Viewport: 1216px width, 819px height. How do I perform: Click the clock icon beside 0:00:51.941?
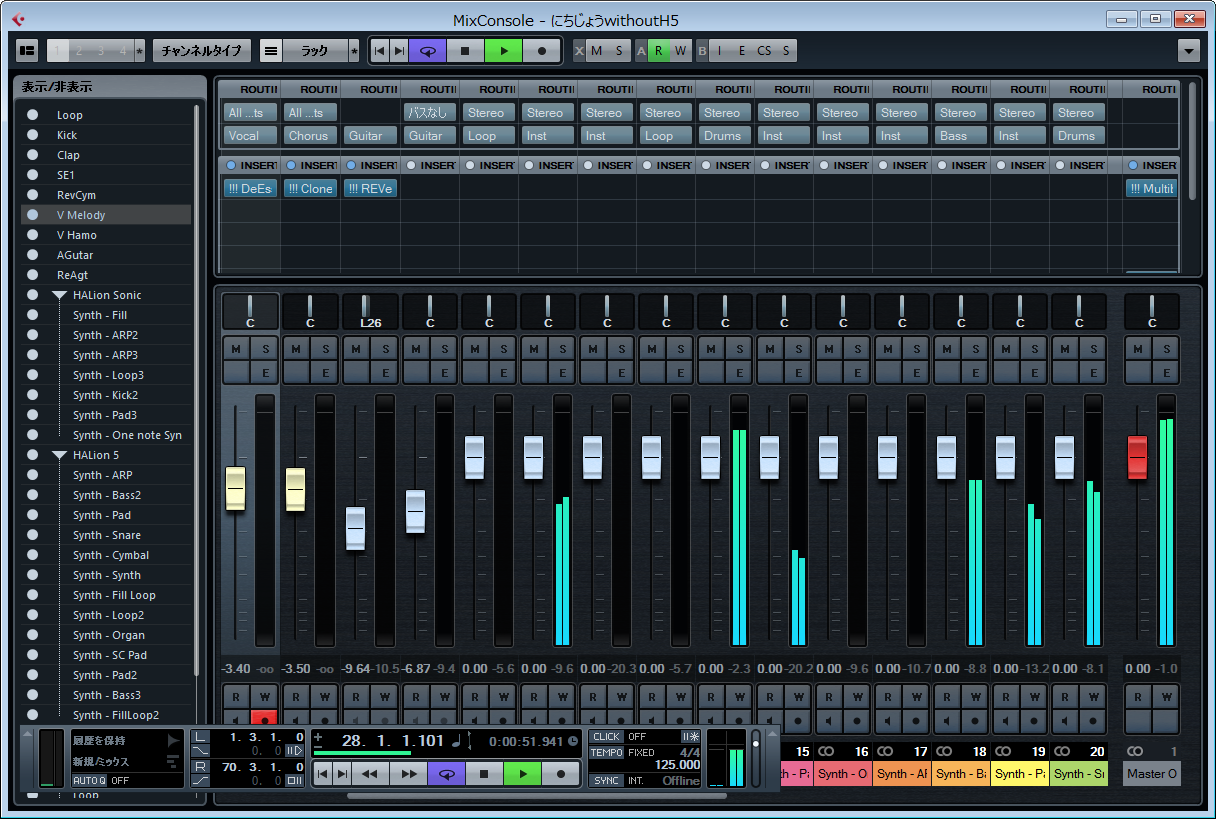[573, 741]
